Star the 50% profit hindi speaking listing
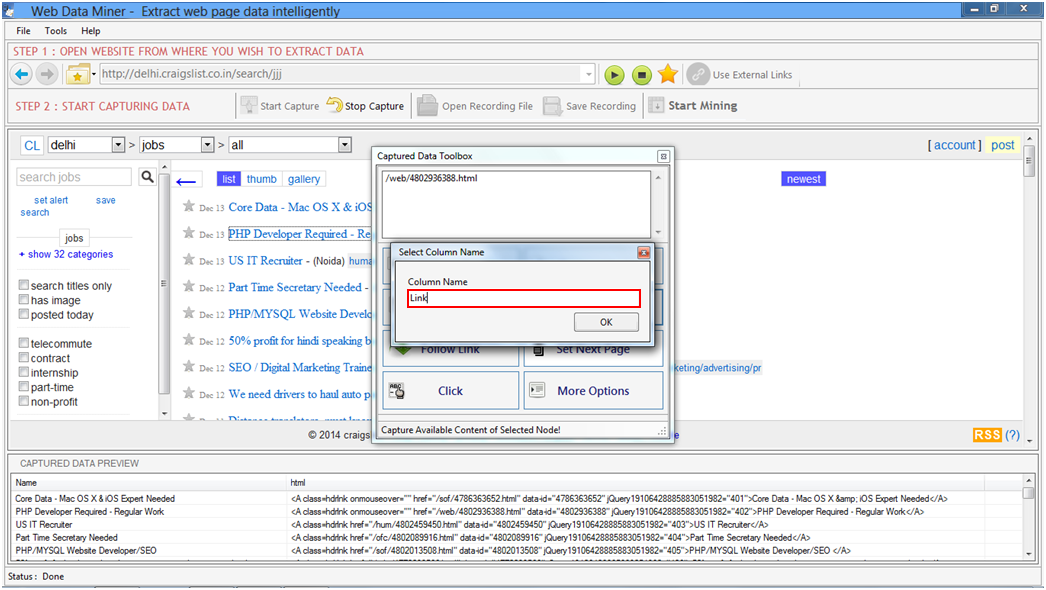Screen dimensions: 1046x590 point(189,340)
